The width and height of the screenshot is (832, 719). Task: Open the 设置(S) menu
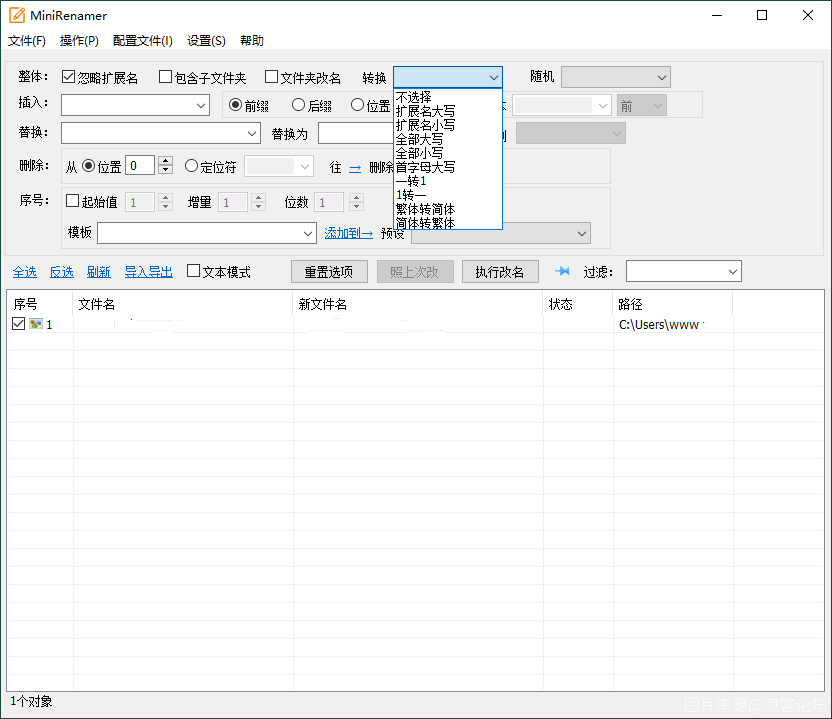tap(206, 41)
